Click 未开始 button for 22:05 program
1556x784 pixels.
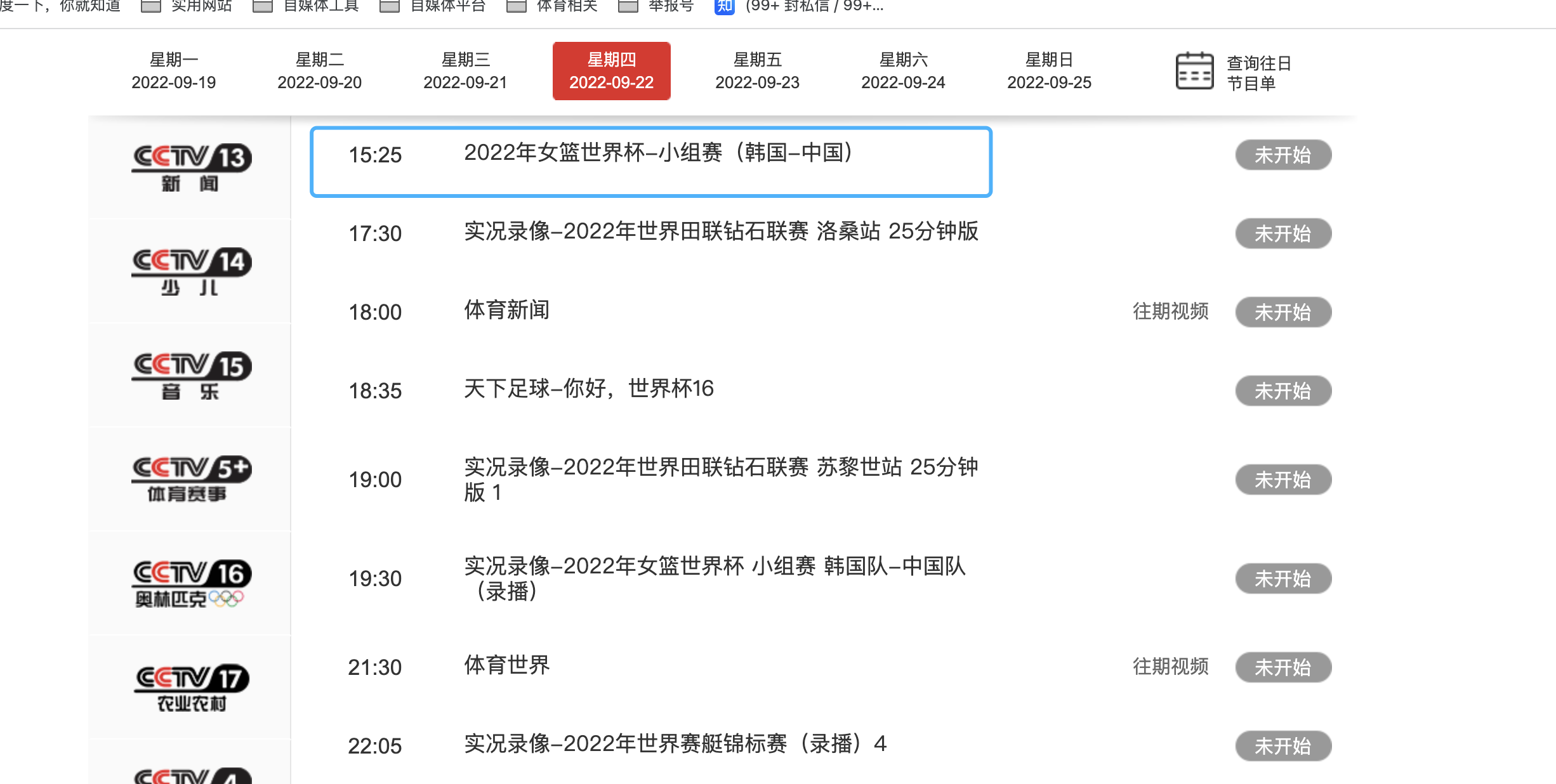(x=1283, y=746)
